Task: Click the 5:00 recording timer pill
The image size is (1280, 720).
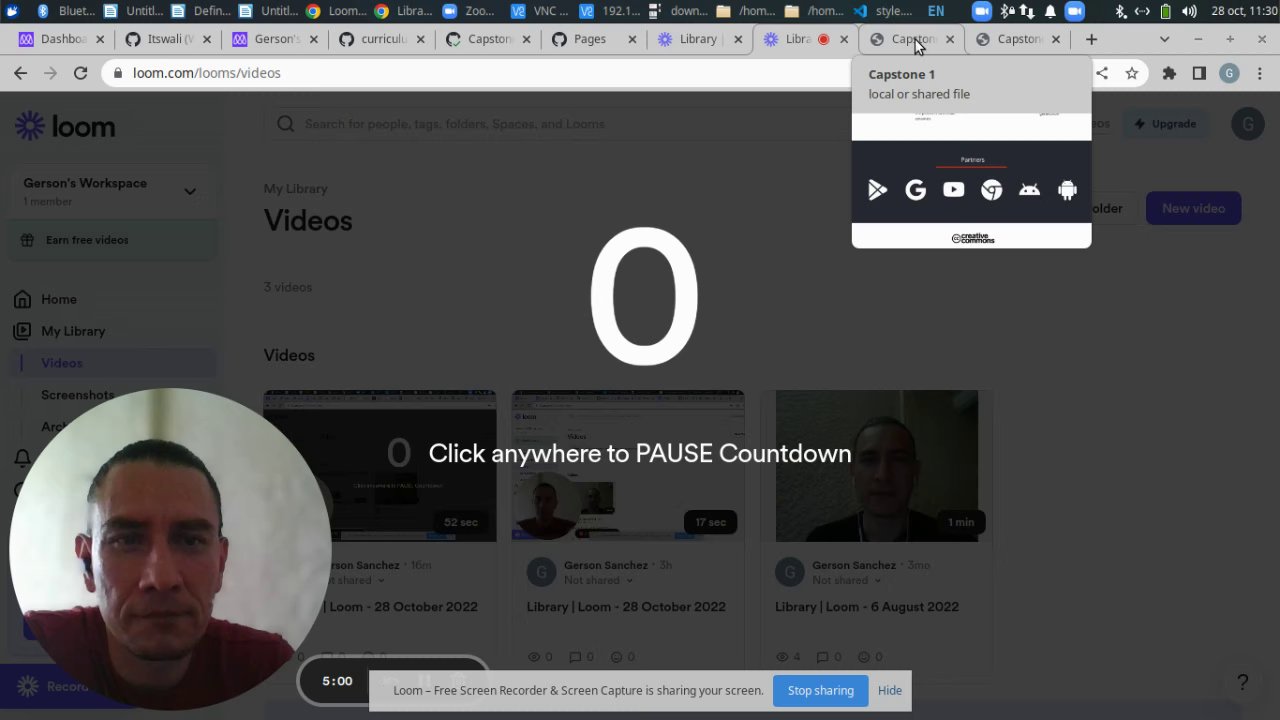Action: 337,681
